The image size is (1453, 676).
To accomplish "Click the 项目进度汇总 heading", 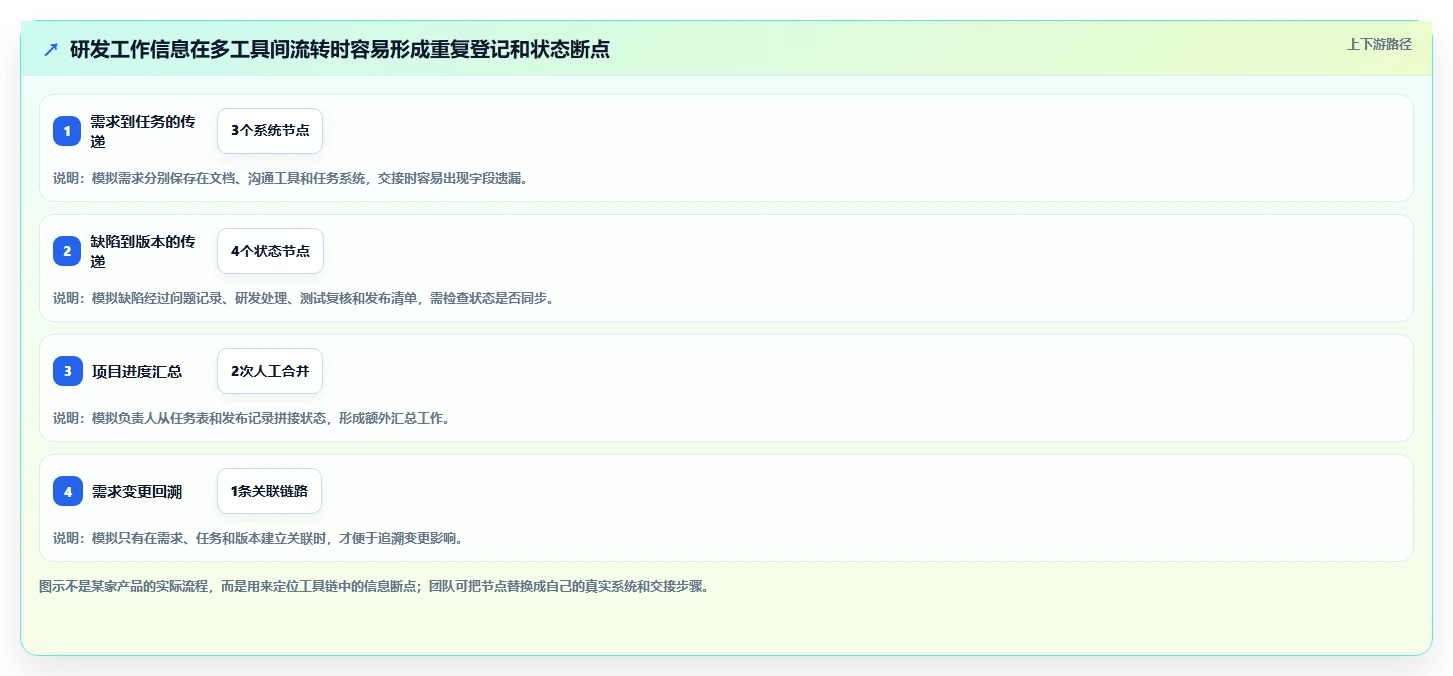I will (x=137, y=371).
